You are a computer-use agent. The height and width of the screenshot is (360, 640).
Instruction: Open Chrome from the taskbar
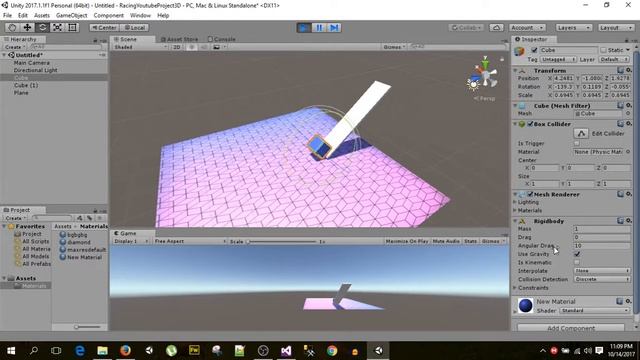click(332, 350)
